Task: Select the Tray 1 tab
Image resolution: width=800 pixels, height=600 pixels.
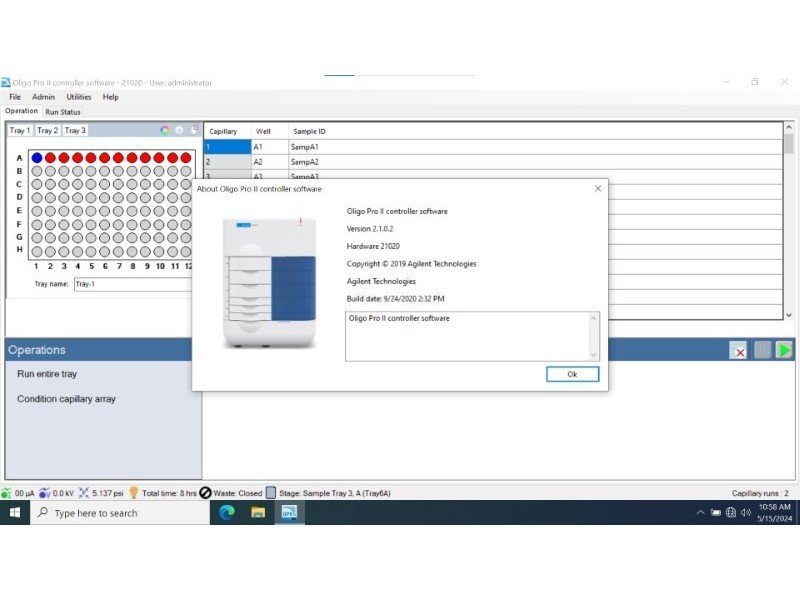Action: point(20,131)
